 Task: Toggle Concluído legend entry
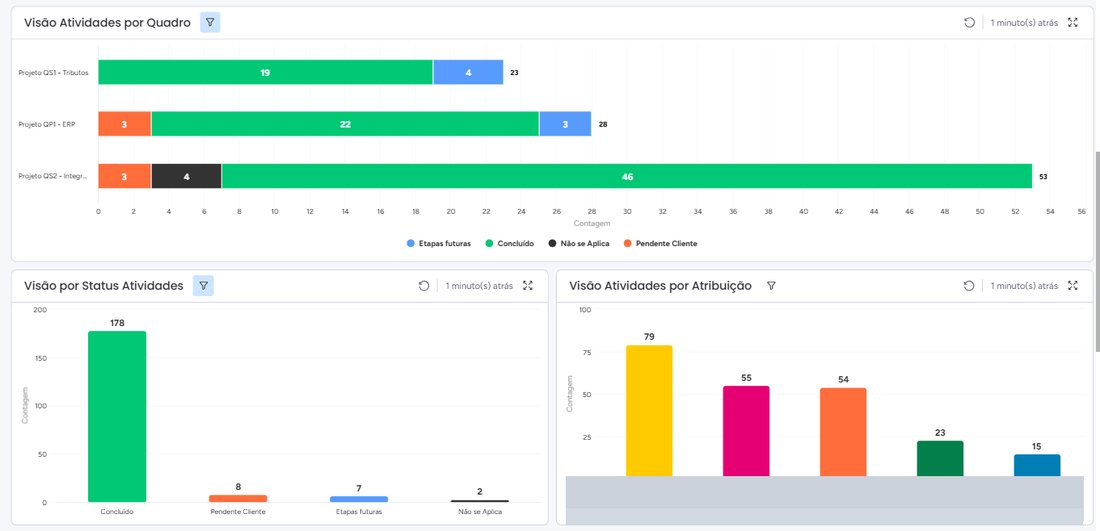tap(509, 243)
